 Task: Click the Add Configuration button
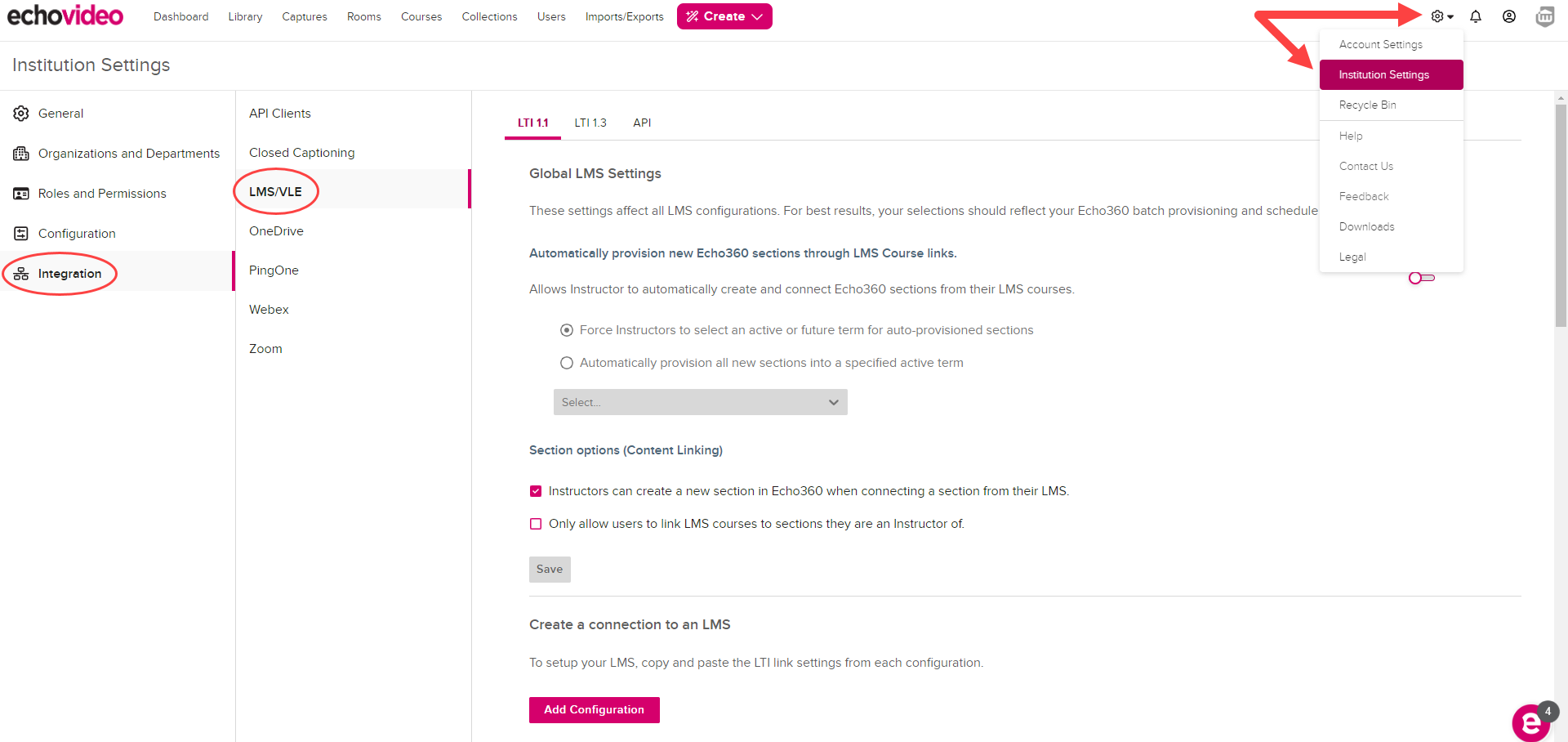[595, 710]
